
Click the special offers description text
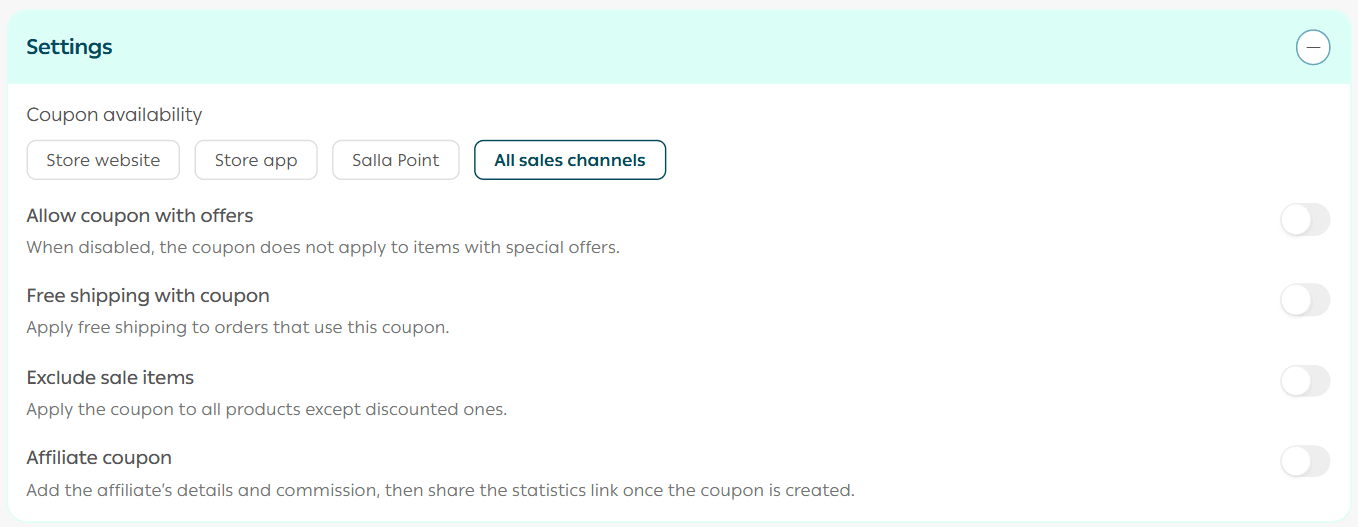pos(323,247)
